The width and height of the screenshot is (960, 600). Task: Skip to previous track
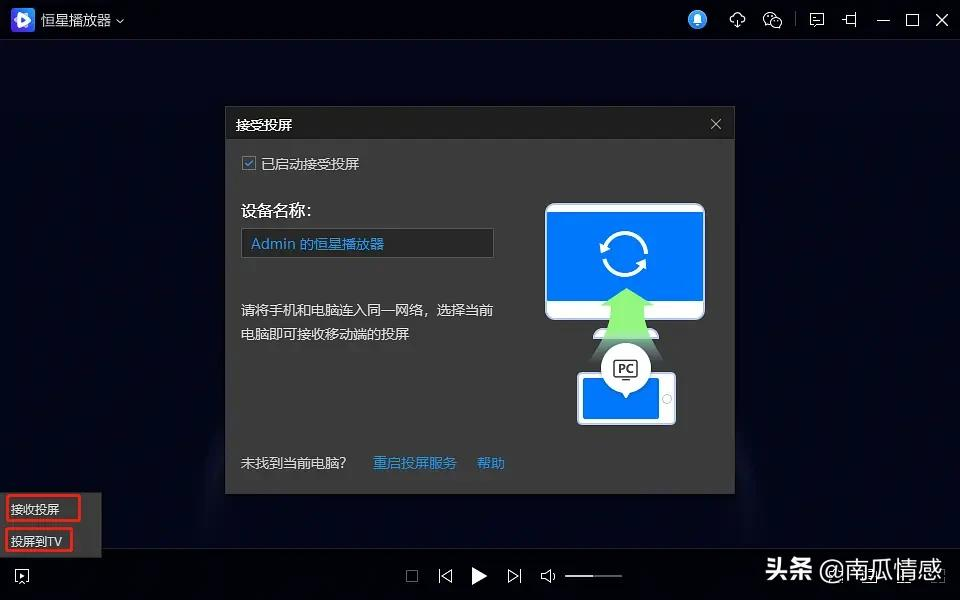coord(445,576)
